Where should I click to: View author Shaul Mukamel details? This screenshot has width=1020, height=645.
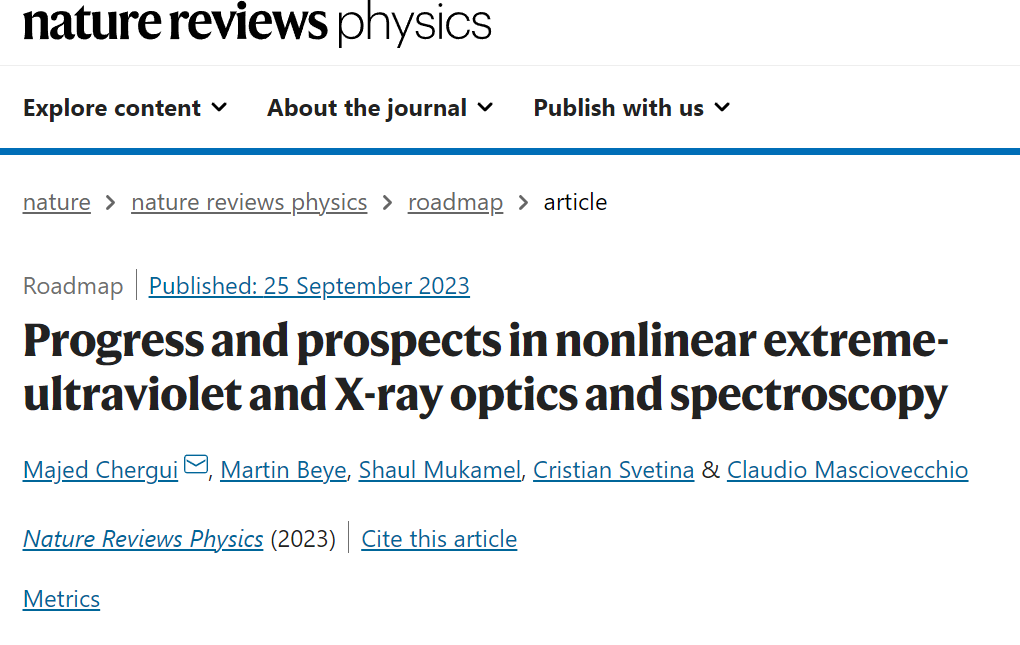coord(440,470)
